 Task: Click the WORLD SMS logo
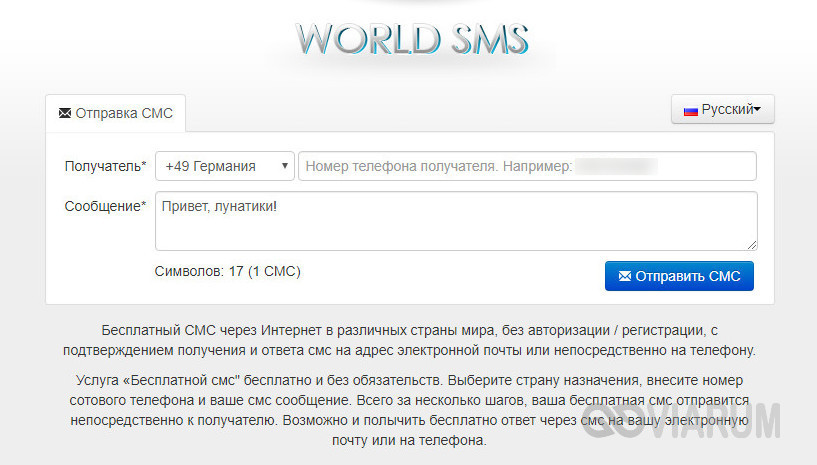click(x=412, y=39)
